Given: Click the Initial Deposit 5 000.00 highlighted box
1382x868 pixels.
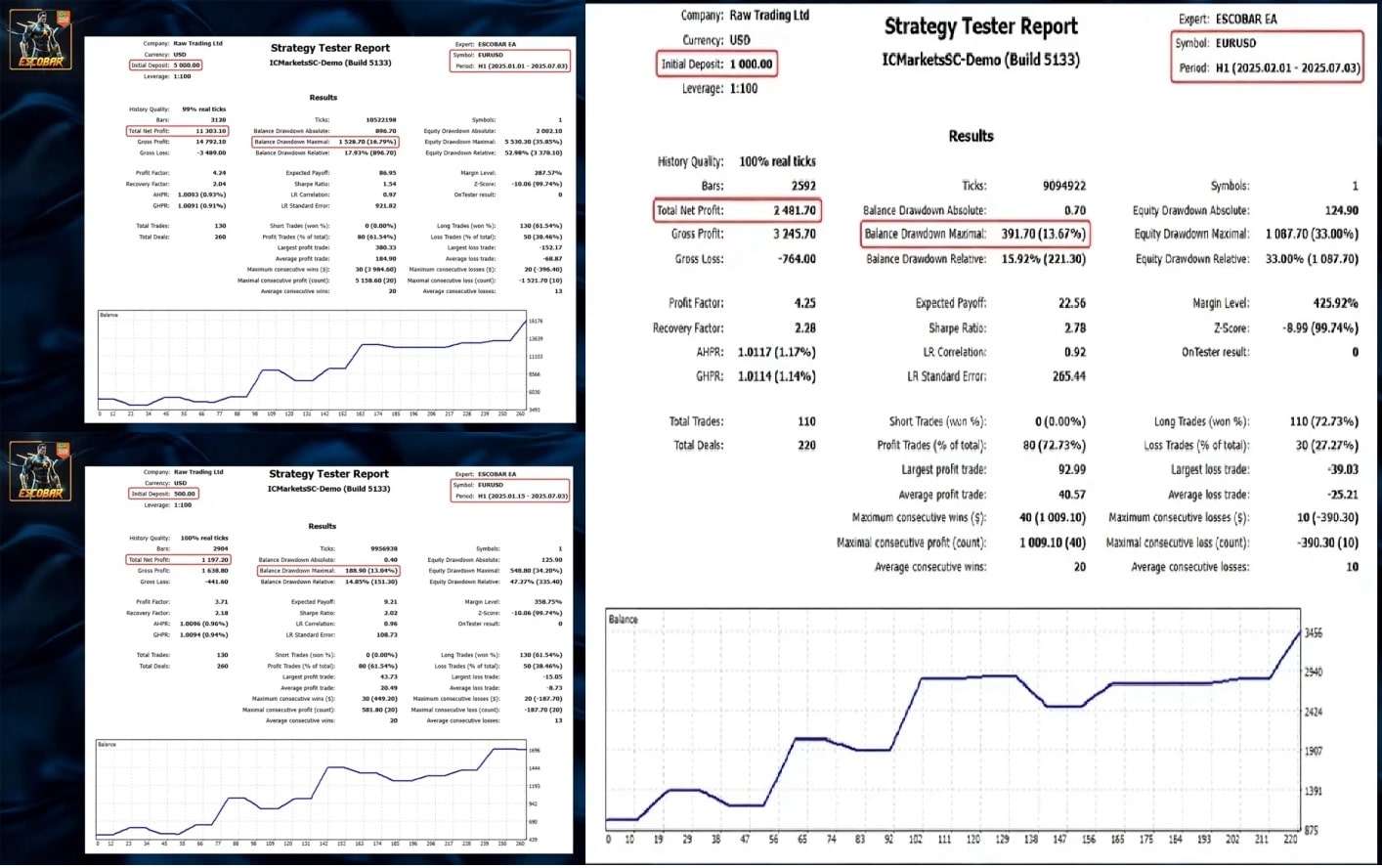Looking at the screenshot, I should 166,65.
